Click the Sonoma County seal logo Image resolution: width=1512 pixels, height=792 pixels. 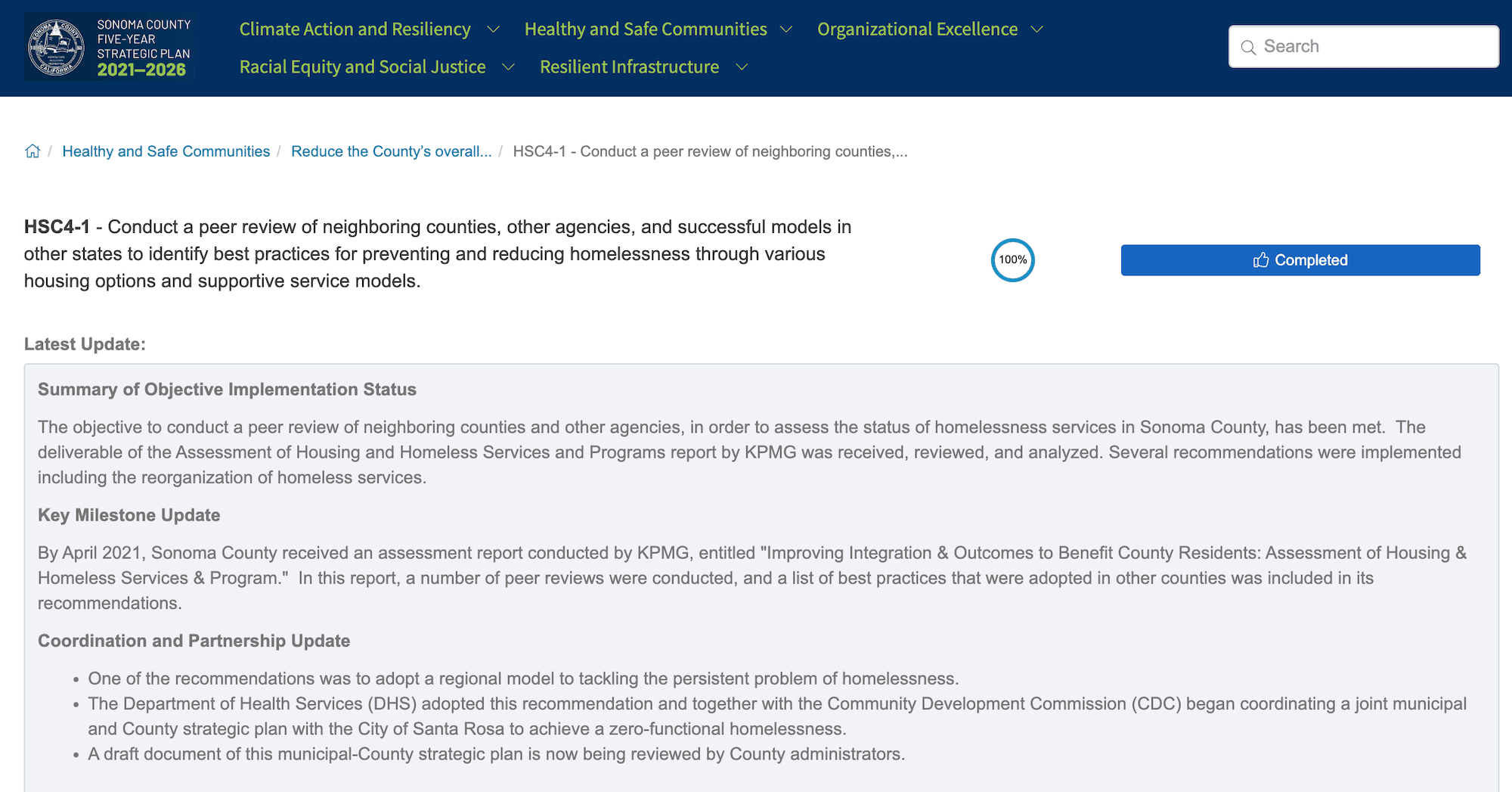coord(56,47)
